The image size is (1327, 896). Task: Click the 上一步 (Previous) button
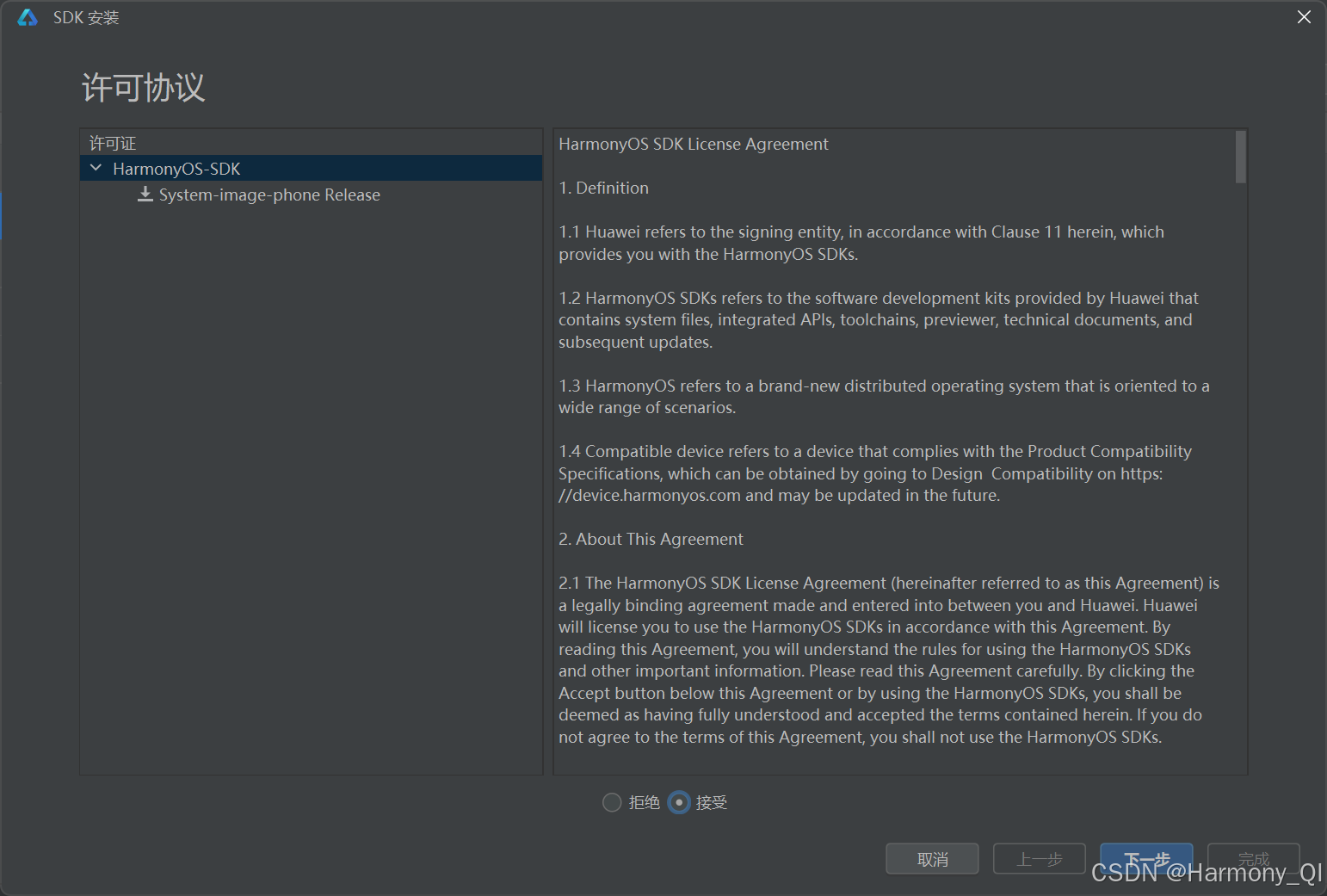click(1039, 859)
